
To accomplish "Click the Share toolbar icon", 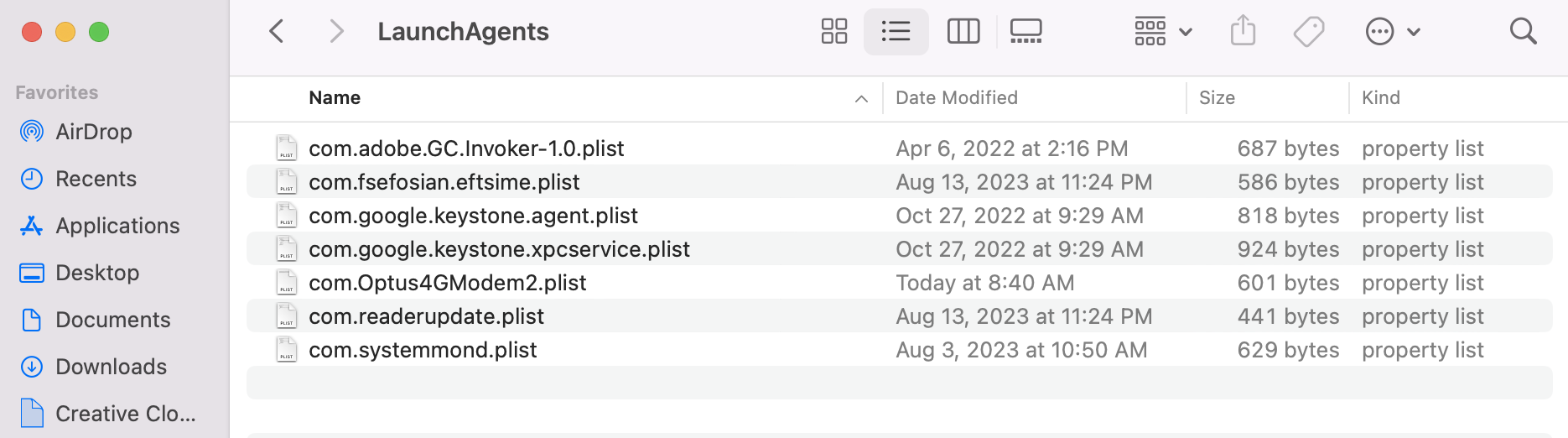I will coord(1243,32).
